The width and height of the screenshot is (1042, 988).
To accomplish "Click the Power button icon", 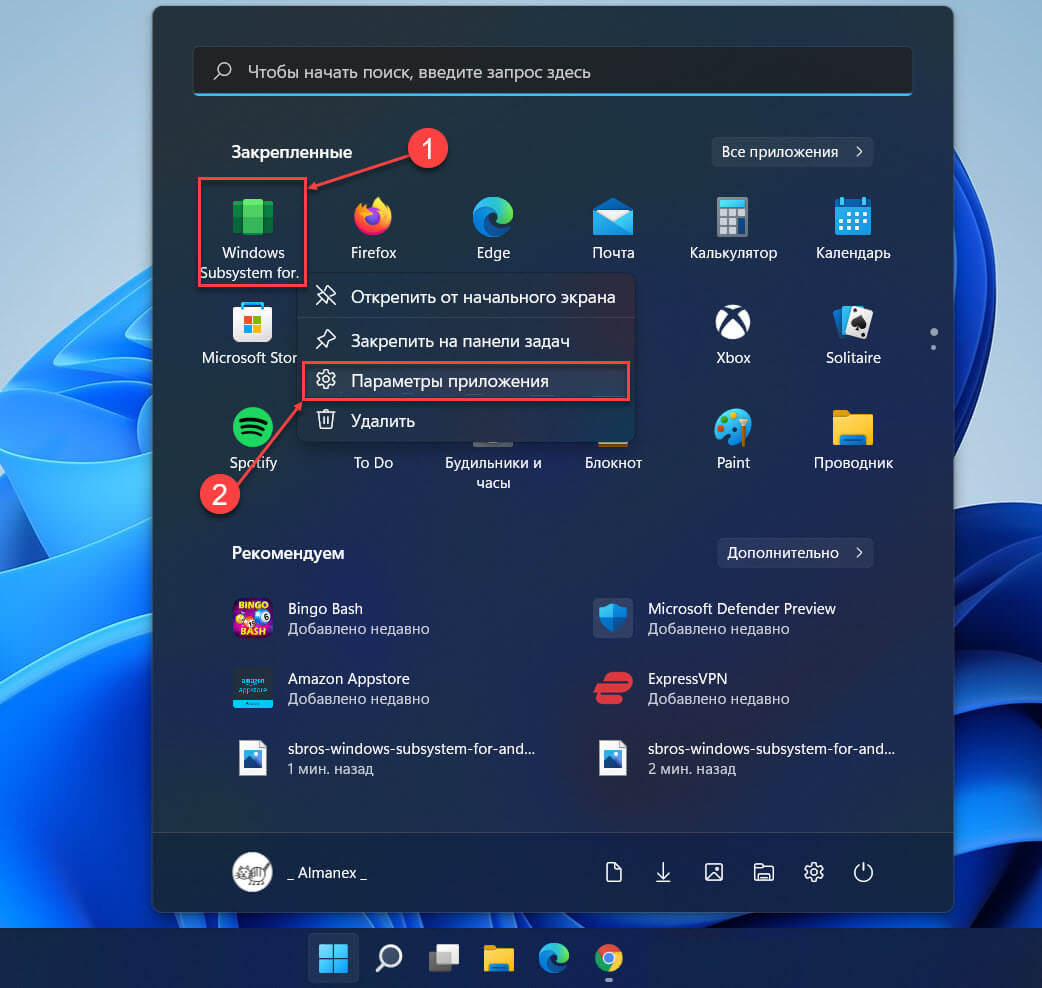I will [863, 872].
